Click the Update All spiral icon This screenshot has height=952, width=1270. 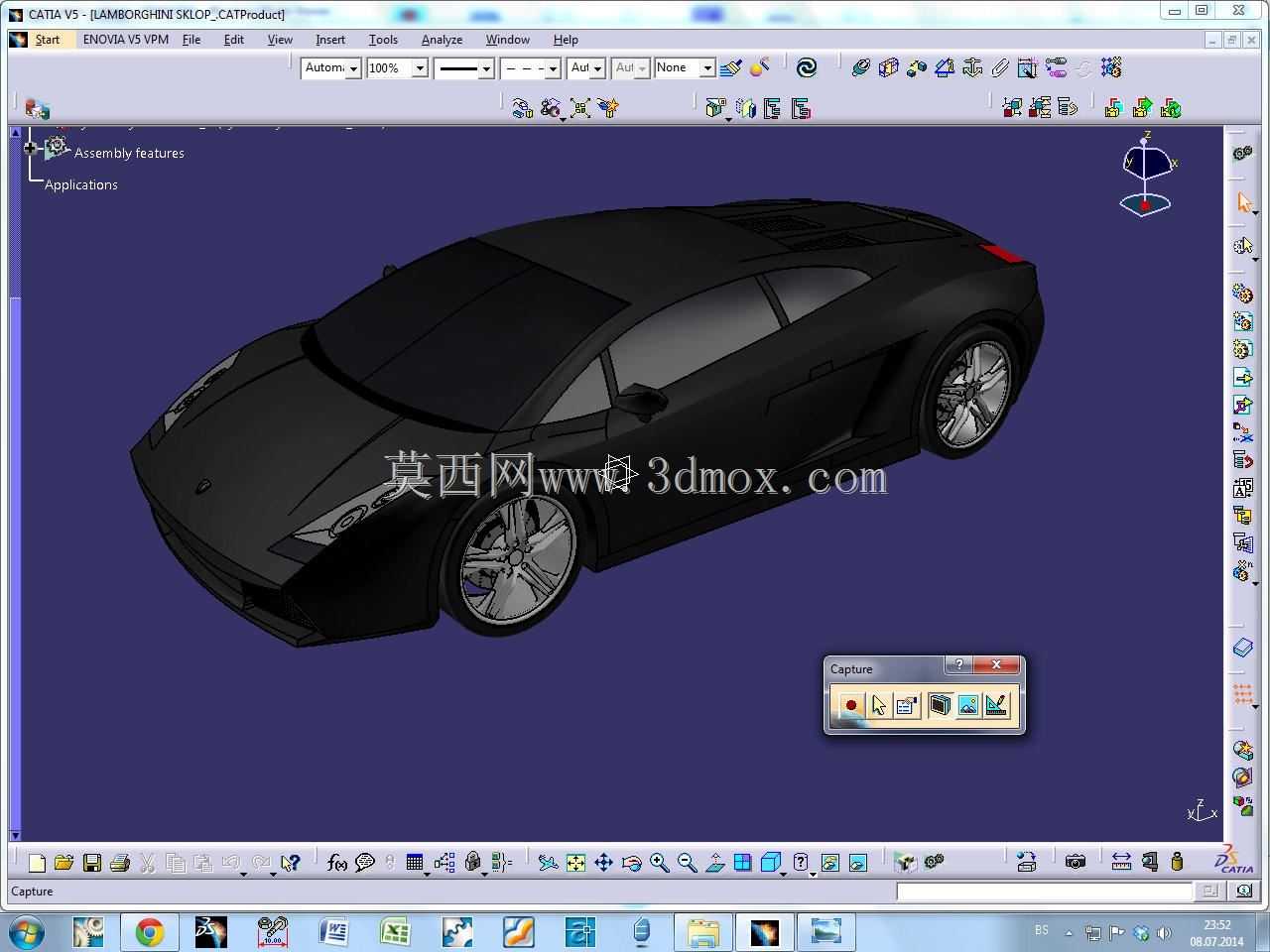tap(807, 67)
